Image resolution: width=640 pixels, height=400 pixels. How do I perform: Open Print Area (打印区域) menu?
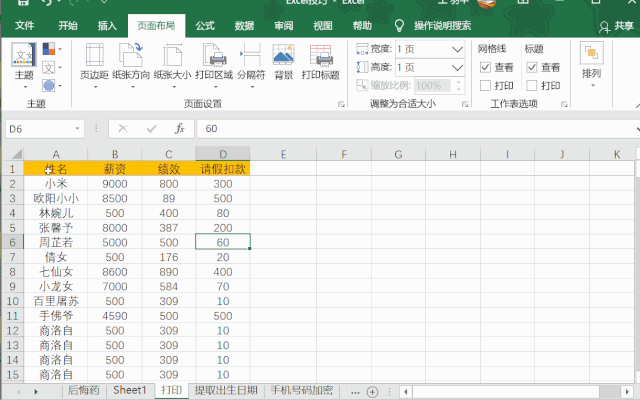point(214,67)
